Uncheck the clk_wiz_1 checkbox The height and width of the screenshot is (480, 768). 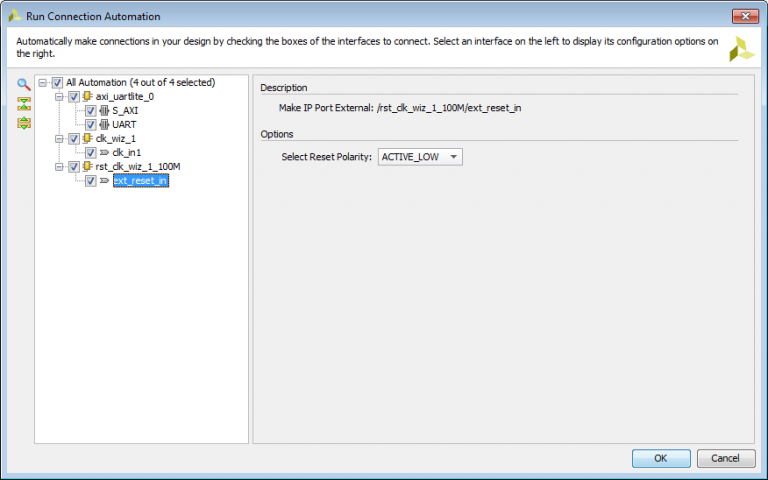pyautogui.click(x=74, y=139)
